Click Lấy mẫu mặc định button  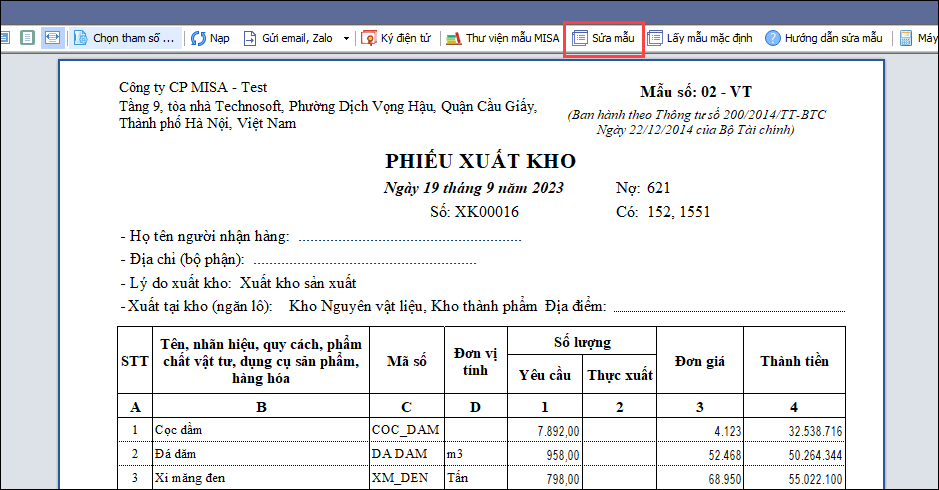[x=699, y=38]
